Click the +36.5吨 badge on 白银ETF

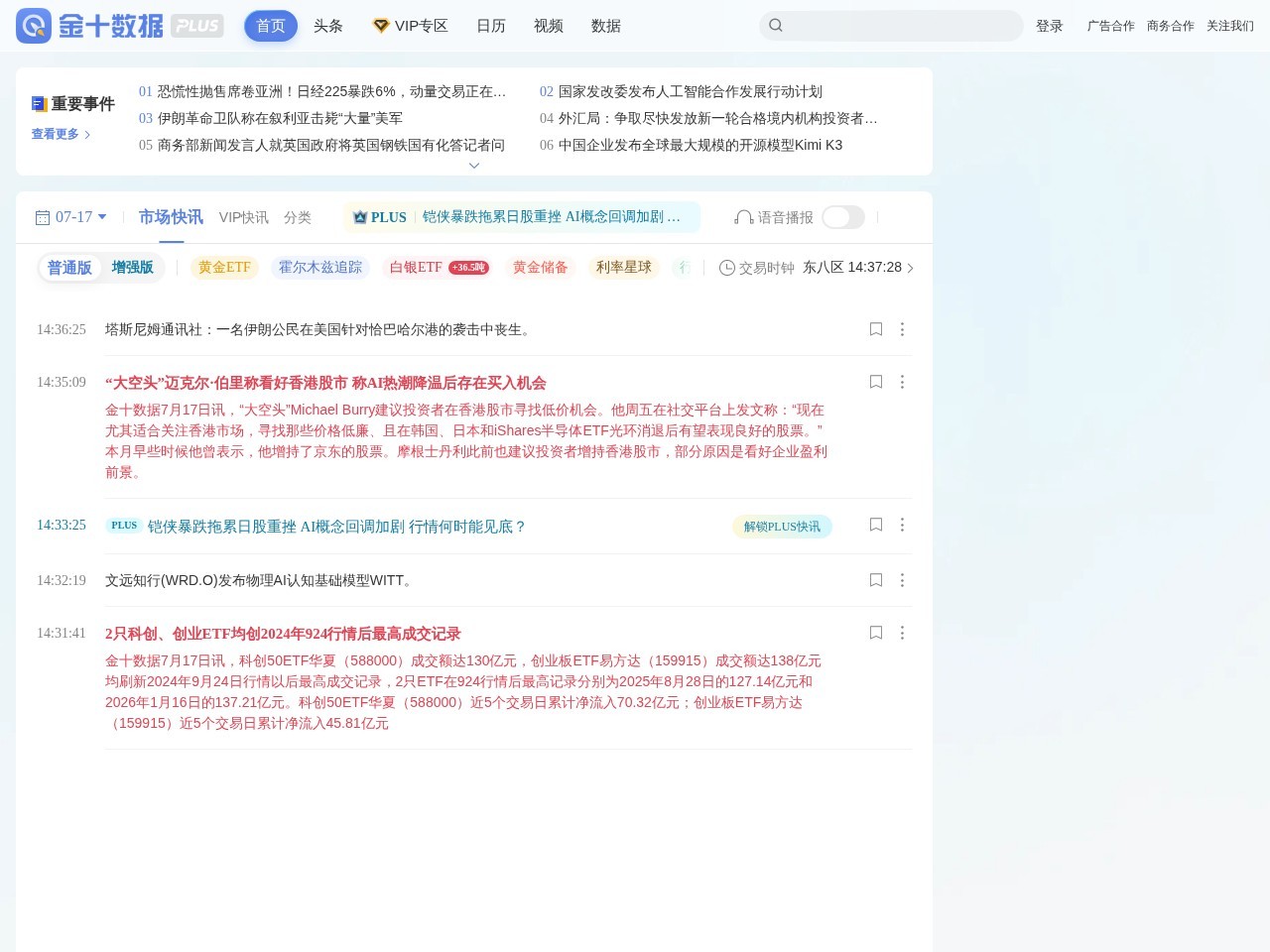(468, 268)
